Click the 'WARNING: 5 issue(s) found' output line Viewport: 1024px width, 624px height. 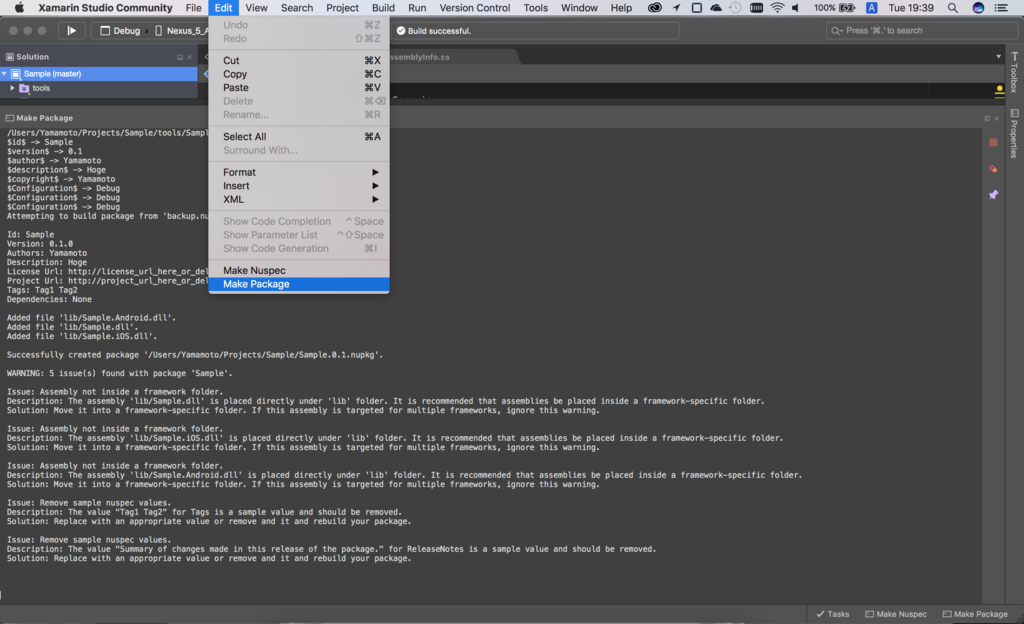[x=120, y=373]
